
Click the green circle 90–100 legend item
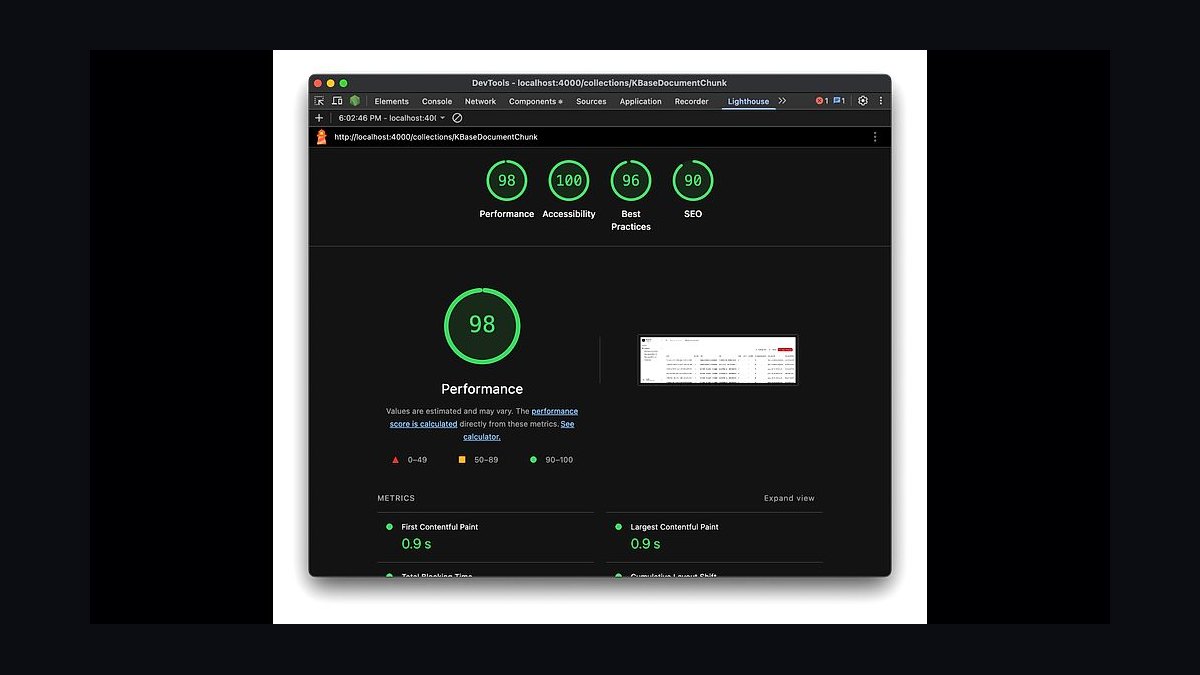tap(551, 460)
